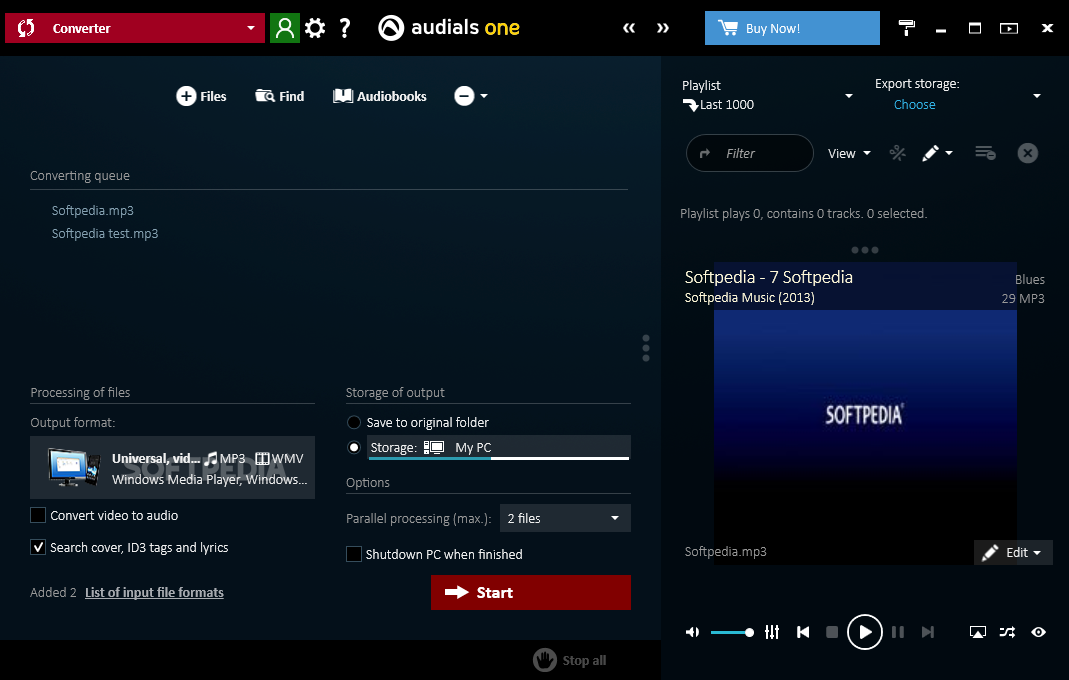The image size is (1069, 680).
Task: Tick Shutdown PC when finished
Action: (354, 554)
